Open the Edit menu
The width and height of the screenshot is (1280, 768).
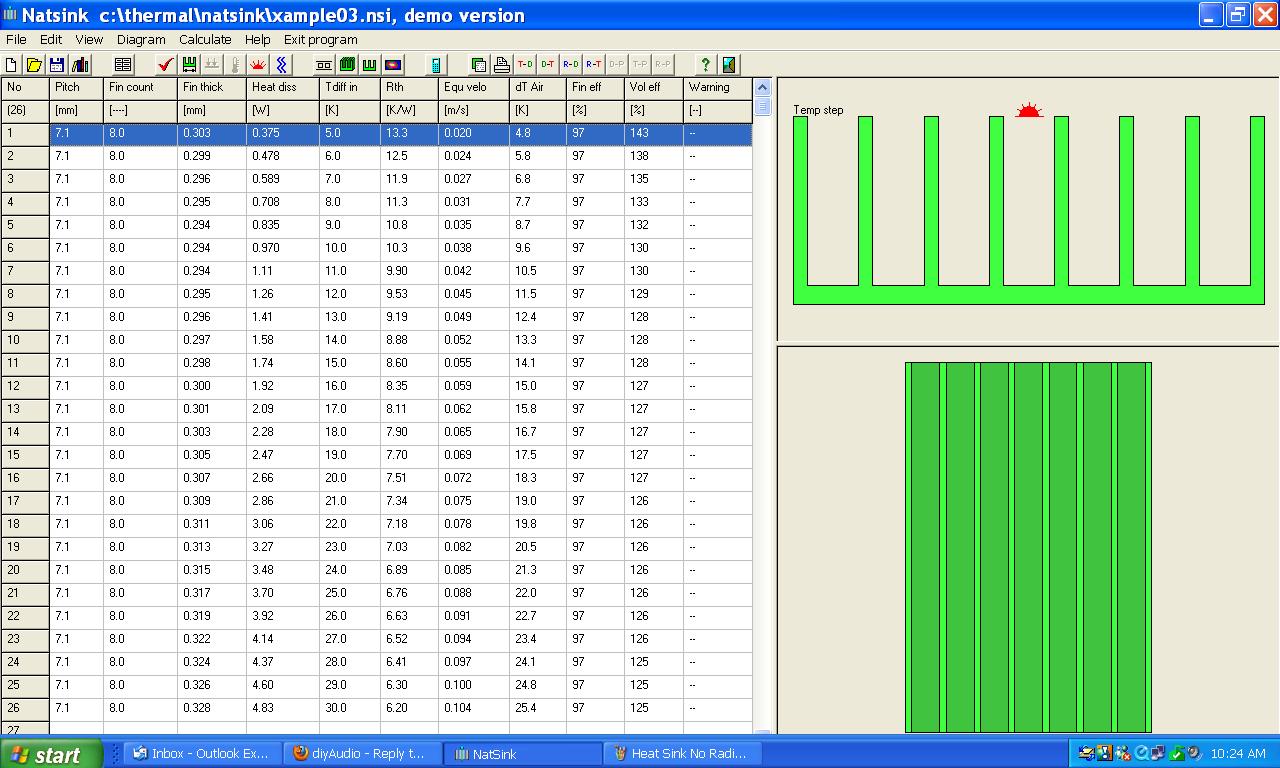(x=51, y=40)
